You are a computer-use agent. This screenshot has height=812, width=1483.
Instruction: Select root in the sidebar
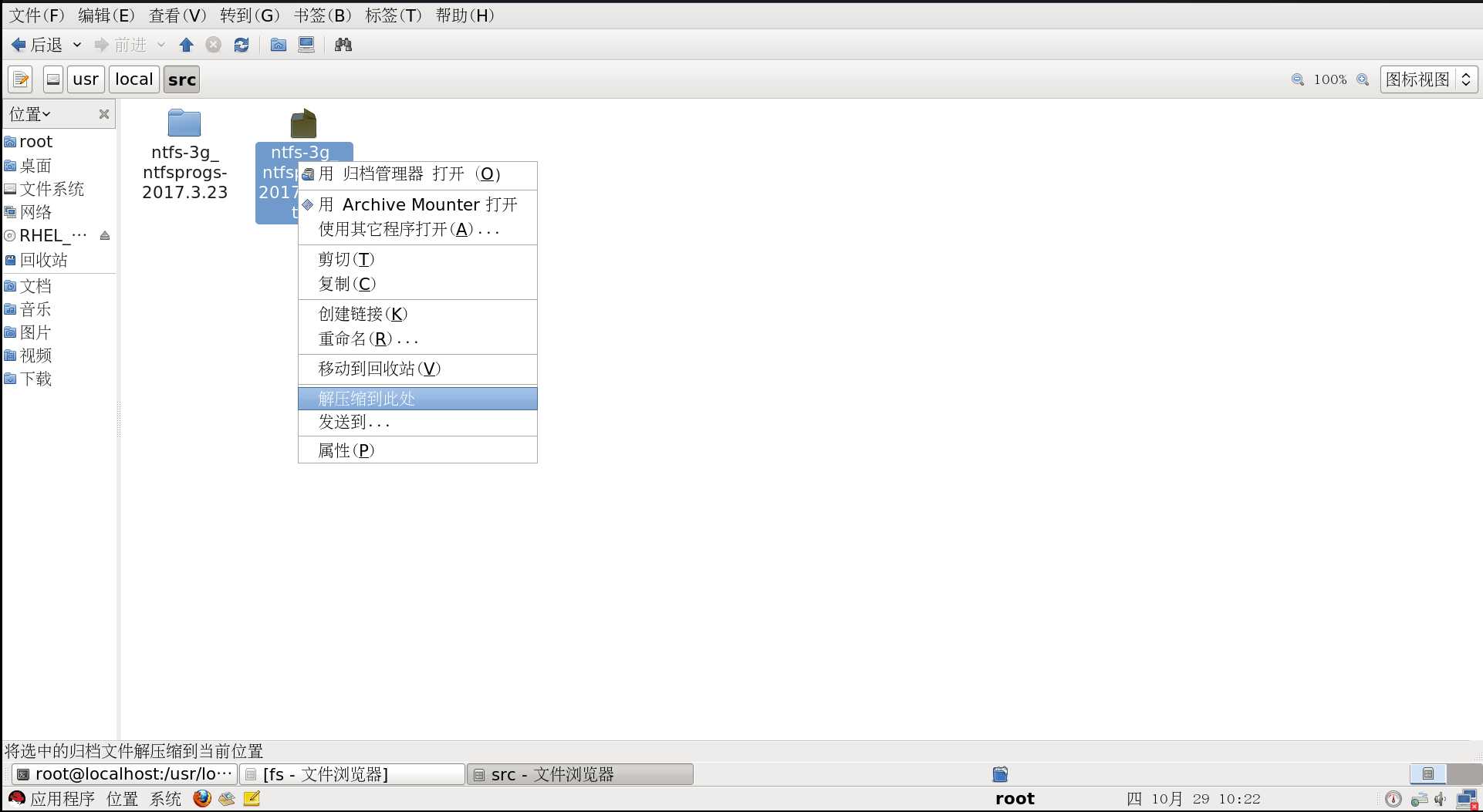point(59,142)
